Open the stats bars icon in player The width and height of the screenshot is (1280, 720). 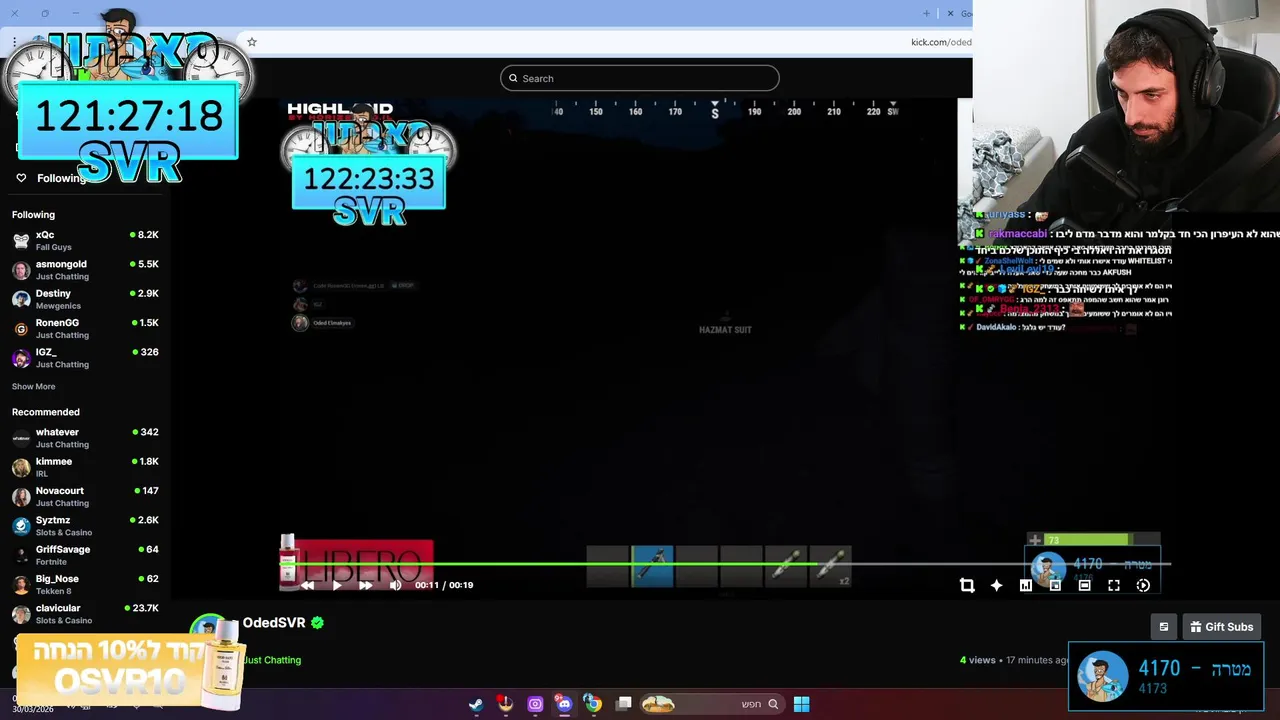(1025, 585)
